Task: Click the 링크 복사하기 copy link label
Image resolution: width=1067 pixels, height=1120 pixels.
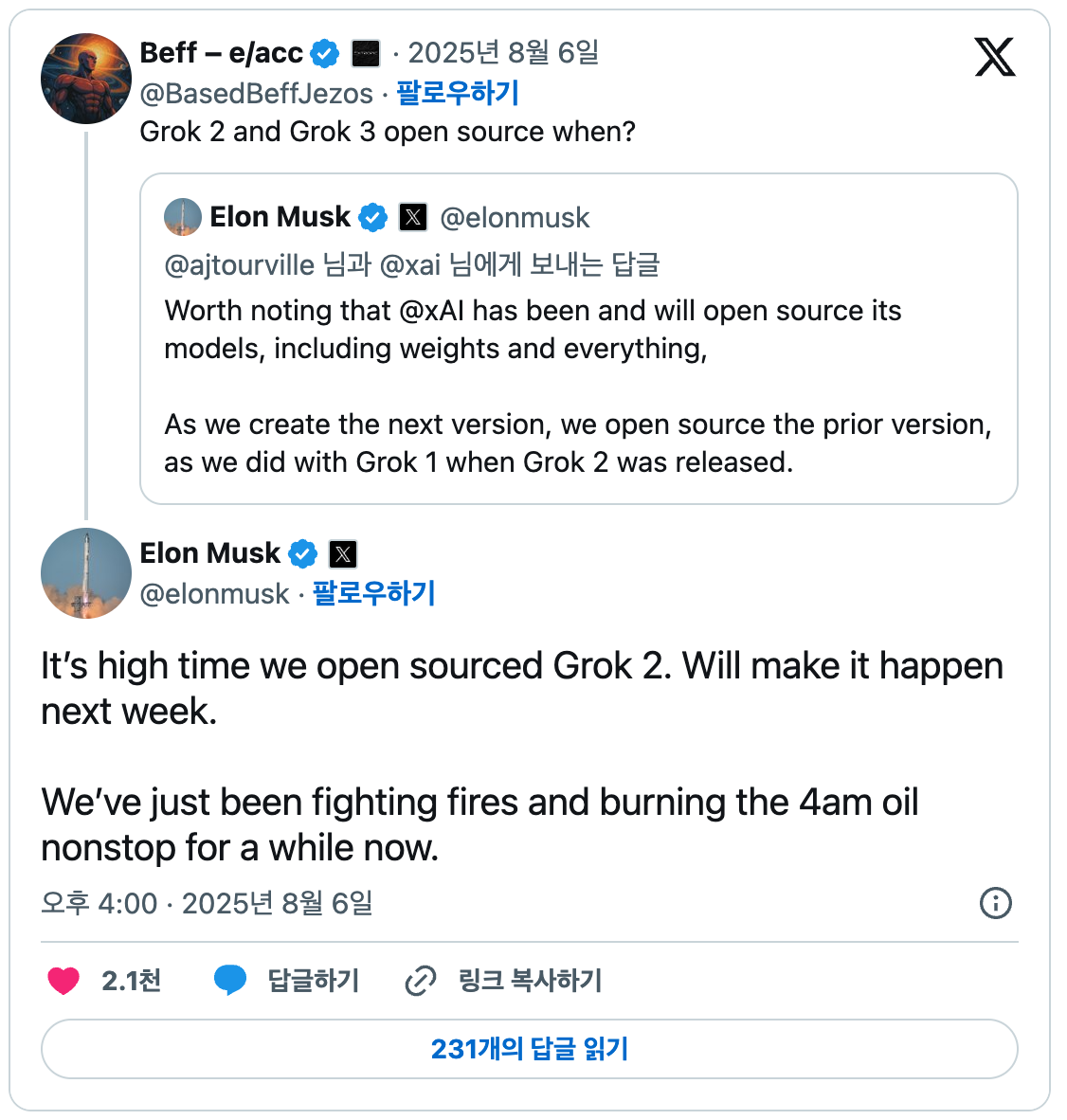Action: pyautogui.click(x=530, y=981)
